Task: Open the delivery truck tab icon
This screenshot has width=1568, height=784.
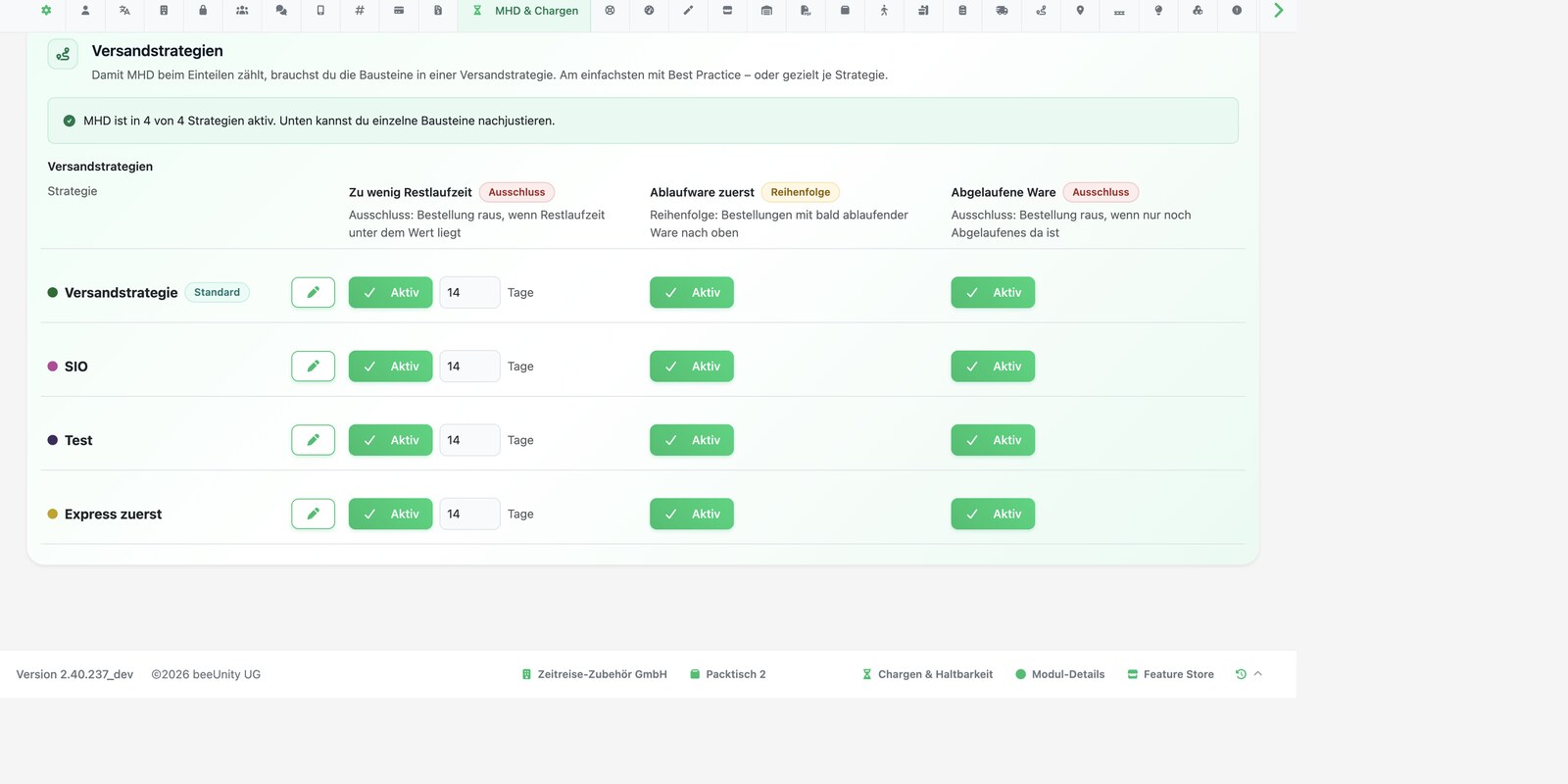Action: pyautogui.click(x=1002, y=11)
